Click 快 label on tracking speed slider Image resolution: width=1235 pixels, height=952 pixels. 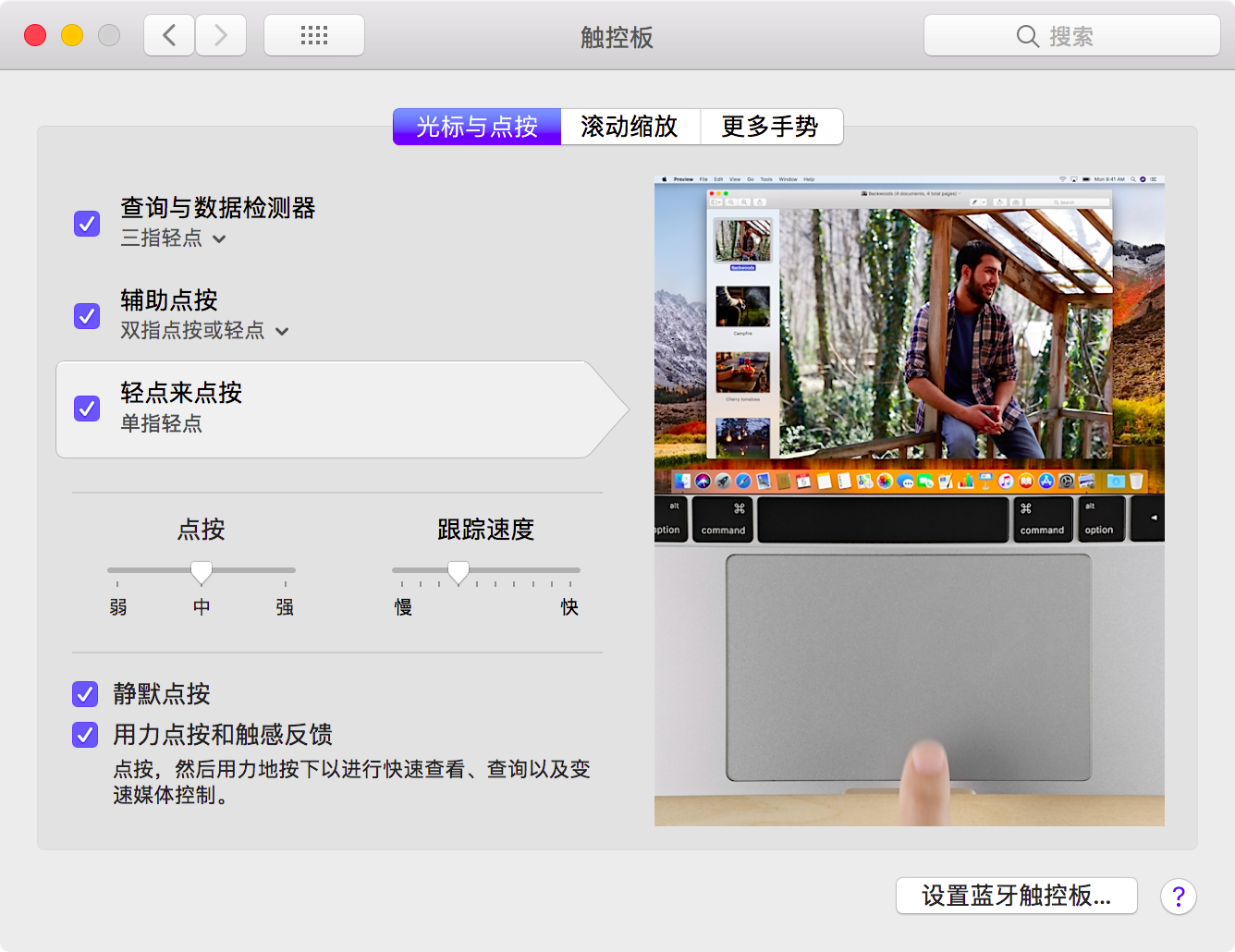tap(569, 607)
